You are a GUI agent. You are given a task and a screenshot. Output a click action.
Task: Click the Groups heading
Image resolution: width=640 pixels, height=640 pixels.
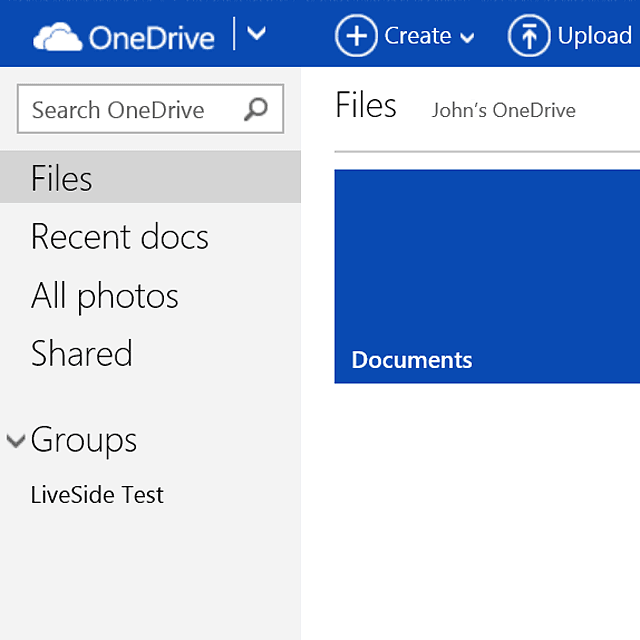pyautogui.click(x=84, y=441)
